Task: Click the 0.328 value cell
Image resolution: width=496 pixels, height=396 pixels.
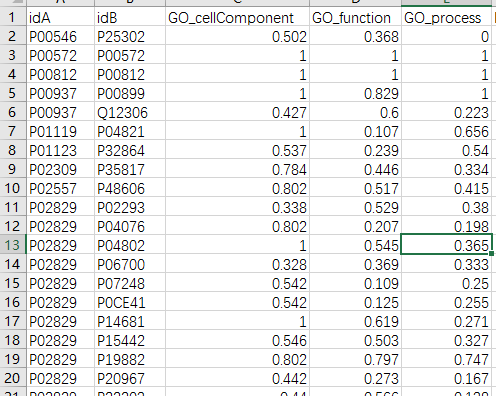Action: pyautogui.click(x=237, y=264)
